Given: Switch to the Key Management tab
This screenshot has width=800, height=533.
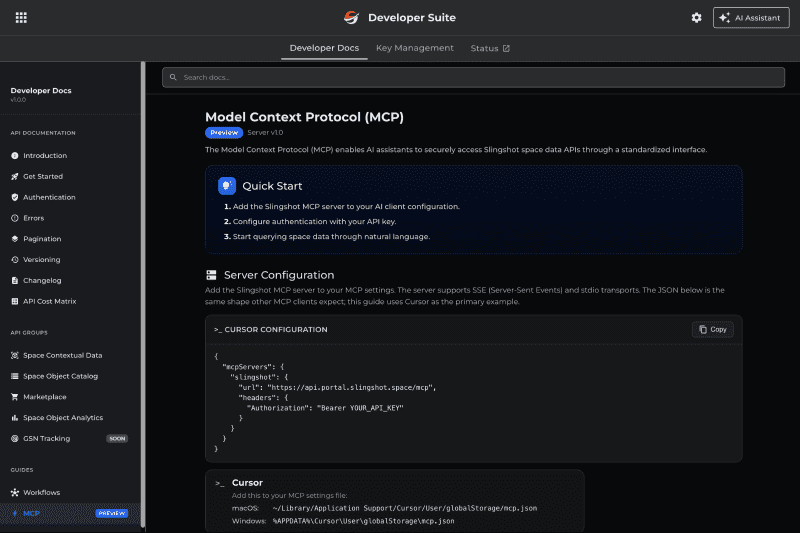Looking at the screenshot, I should [x=414, y=48].
